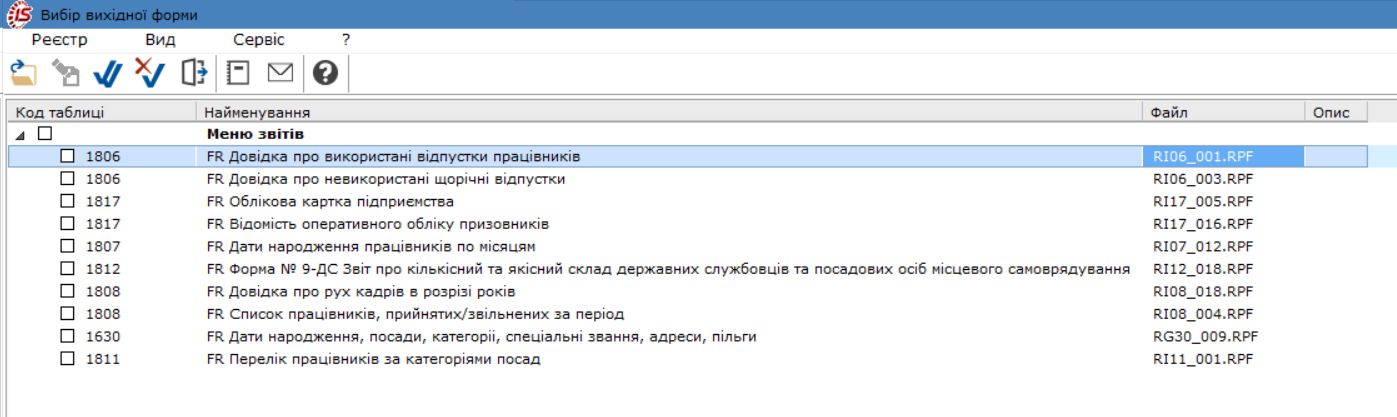The width and height of the screenshot is (1397, 417).
Task: Click the exit door icon
Action: pos(193,73)
